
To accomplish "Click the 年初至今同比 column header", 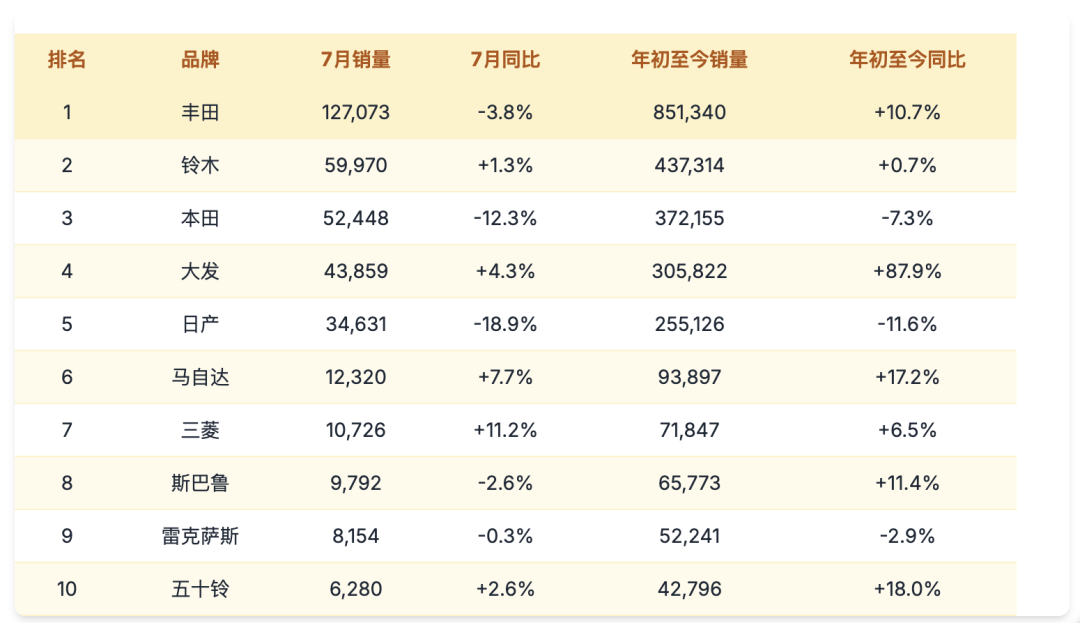I will 907,60.
